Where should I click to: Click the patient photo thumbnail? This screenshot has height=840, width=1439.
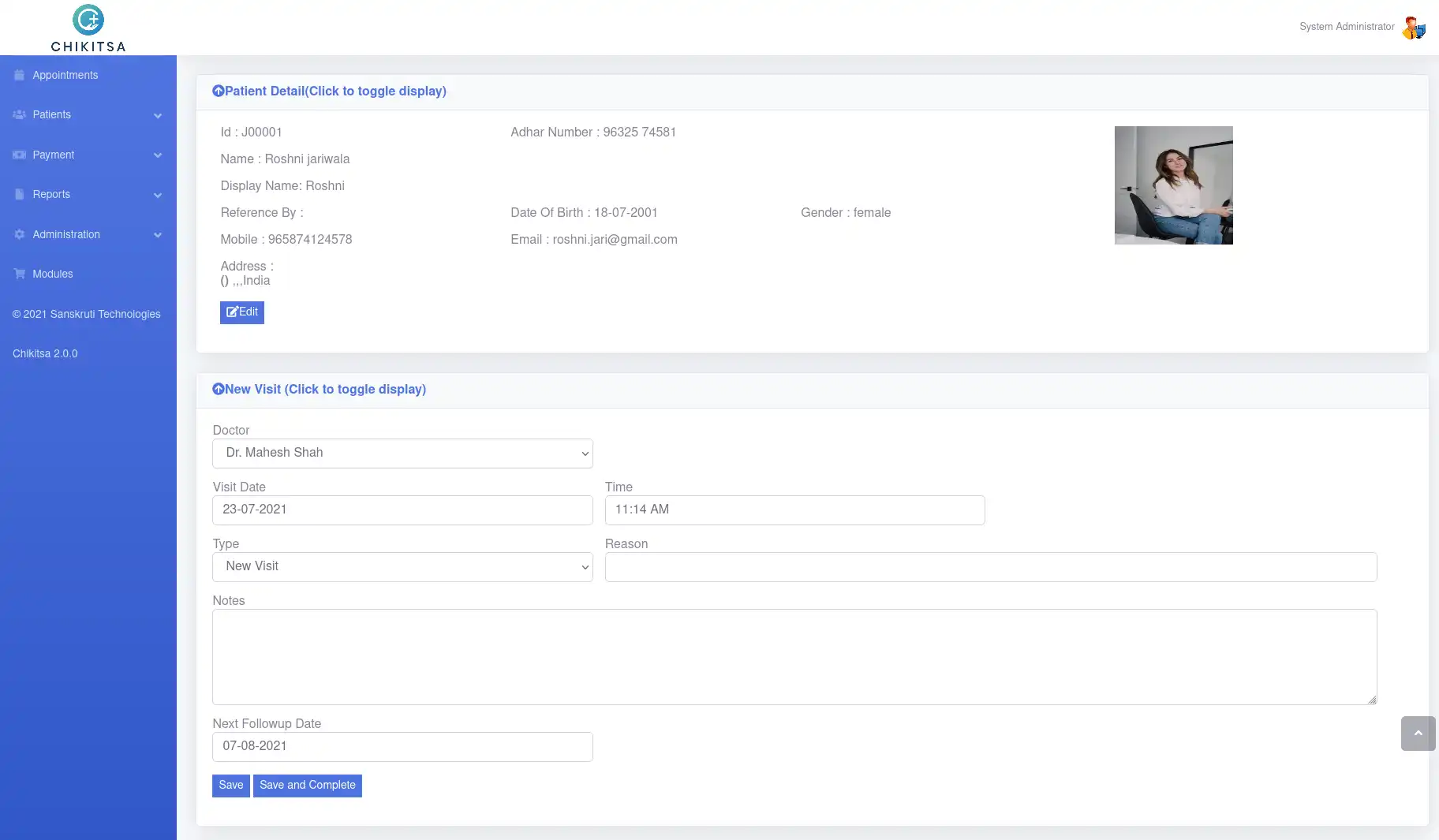point(1173,185)
